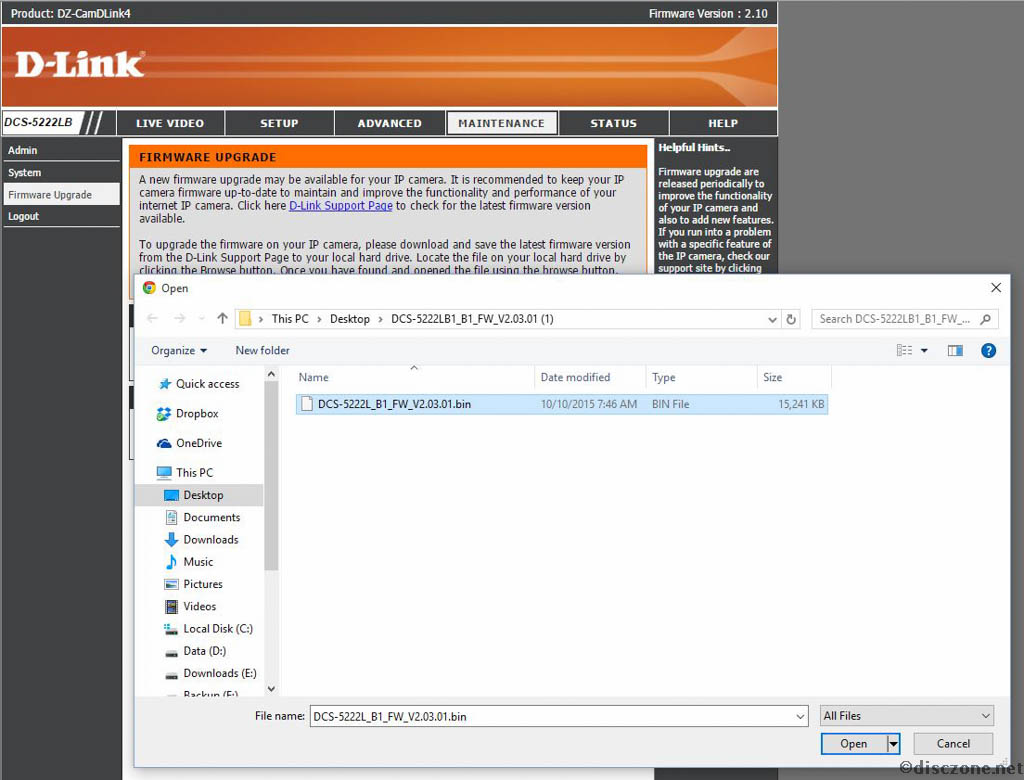Click the File name input field
This screenshot has width=1024, height=780.
(x=558, y=717)
